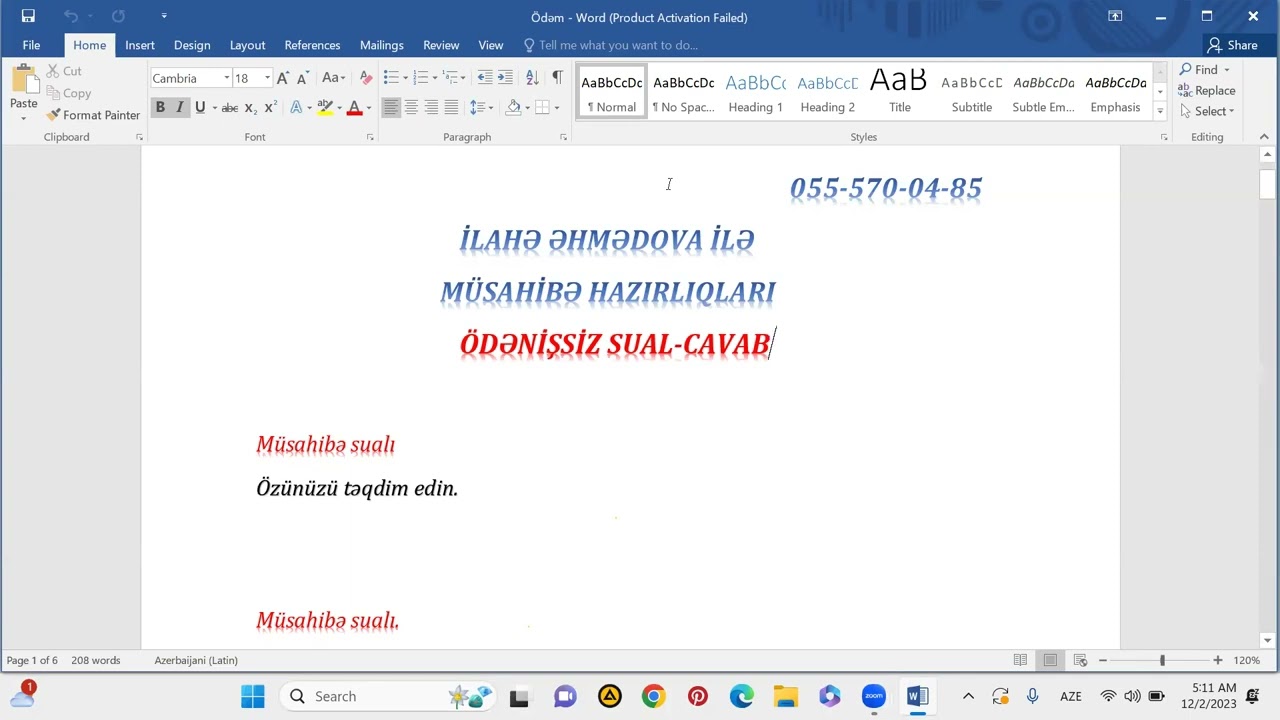The height and width of the screenshot is (720, 1280).
Task: Toggle Strikethrough formatting
Action: (x=229, y=108)
